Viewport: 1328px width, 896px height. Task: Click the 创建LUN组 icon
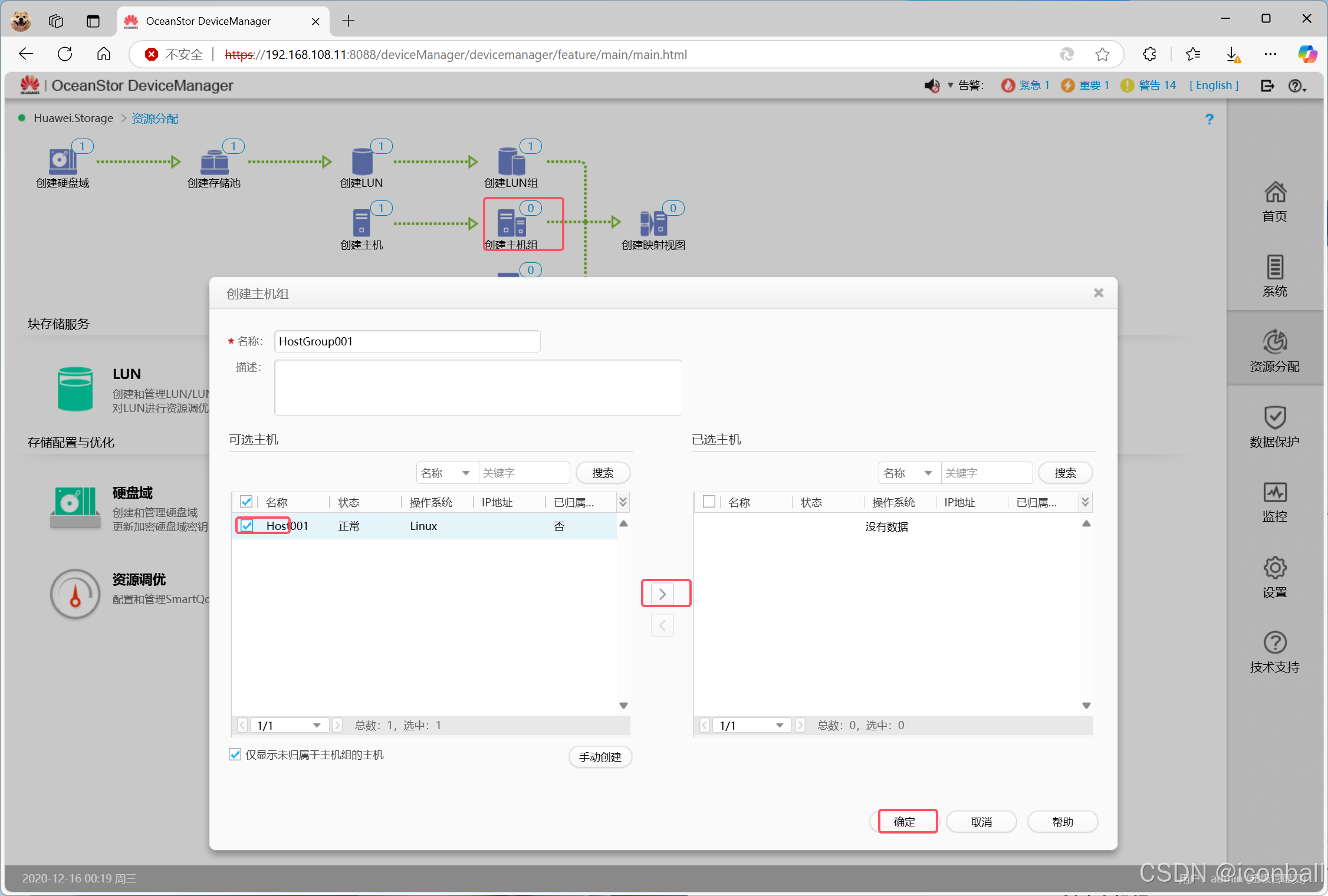point(511,162)
